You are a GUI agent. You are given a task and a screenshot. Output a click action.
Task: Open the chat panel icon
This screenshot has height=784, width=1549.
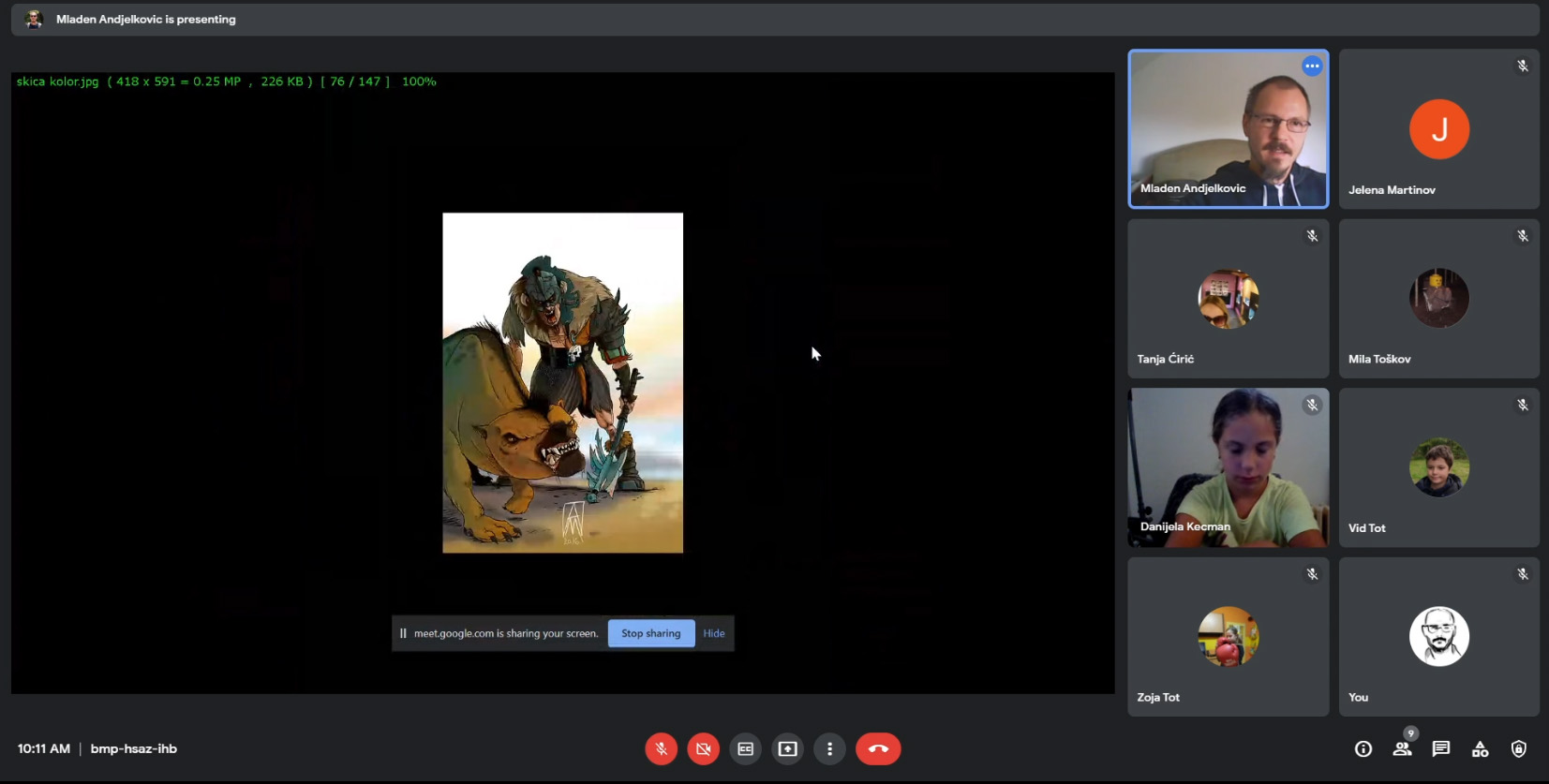tap(1441, 748)
